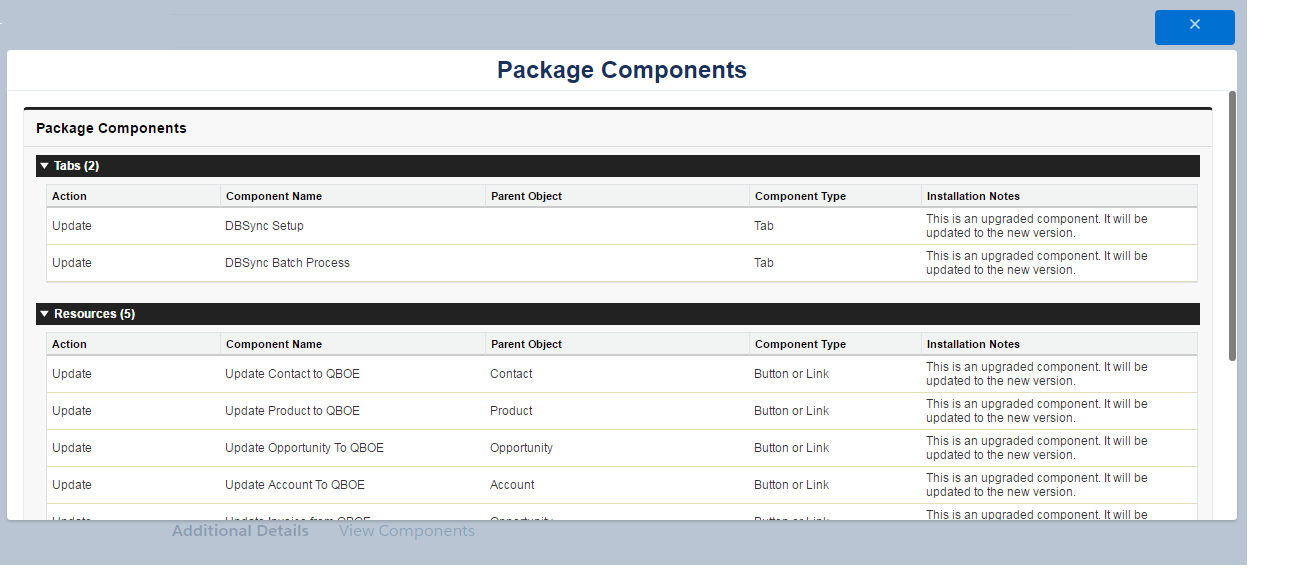The height and width of the screenshot is (580, 1300).
Task: Open the View Components tab
Action: (406, 531)
